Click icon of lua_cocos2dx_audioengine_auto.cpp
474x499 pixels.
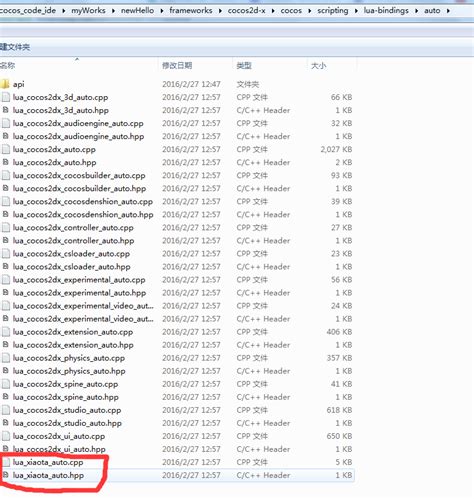pyautogui.click(x=6, y=123)
